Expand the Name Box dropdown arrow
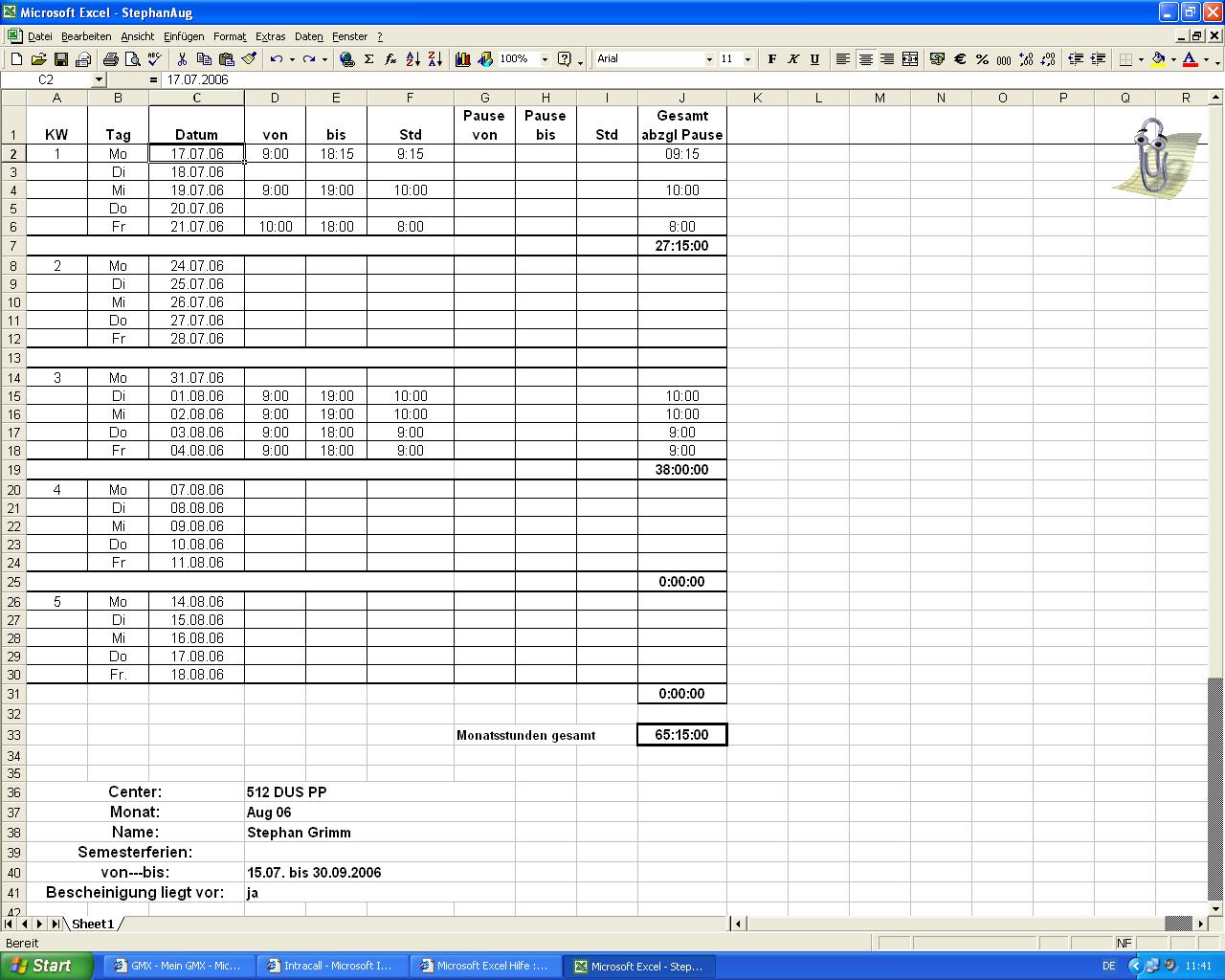 98,80
